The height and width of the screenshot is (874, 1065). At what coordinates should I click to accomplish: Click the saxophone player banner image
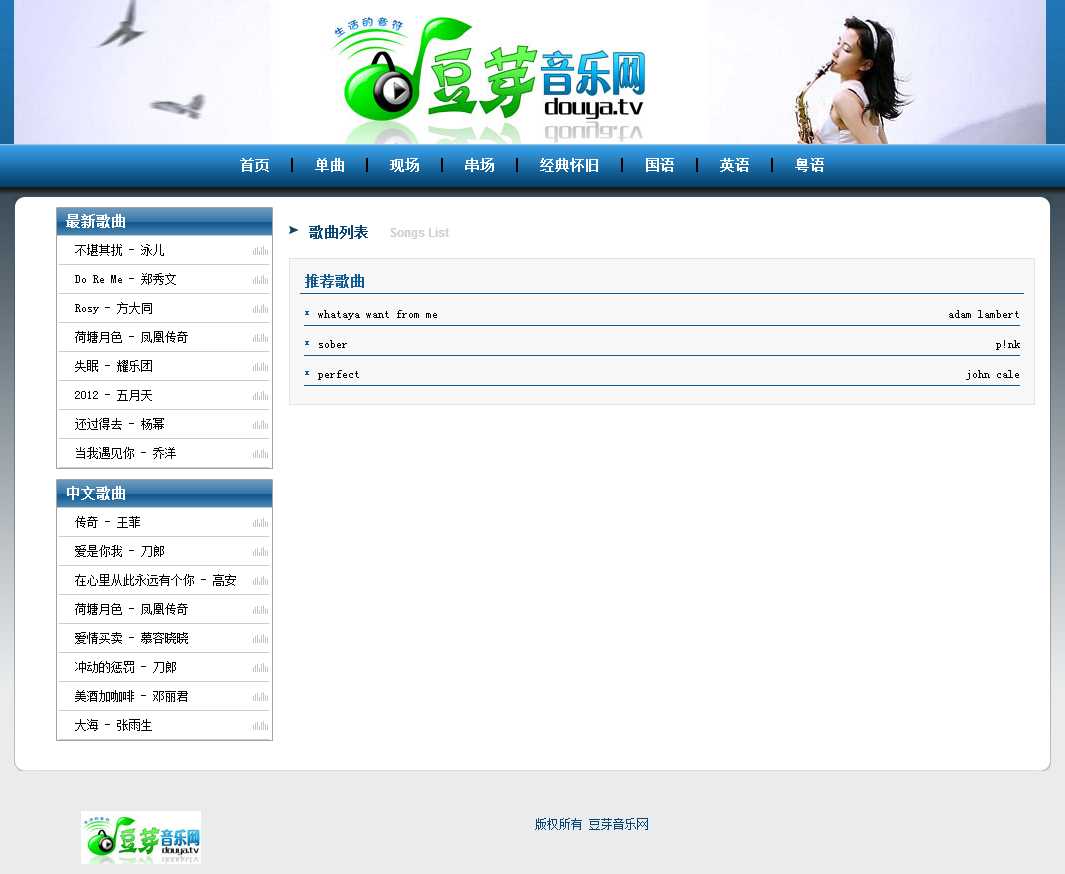coord(850,75)
